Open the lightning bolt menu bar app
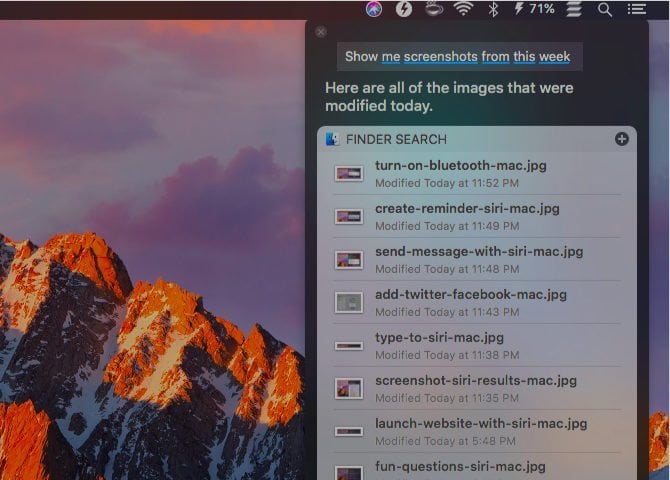 point(403,9)
